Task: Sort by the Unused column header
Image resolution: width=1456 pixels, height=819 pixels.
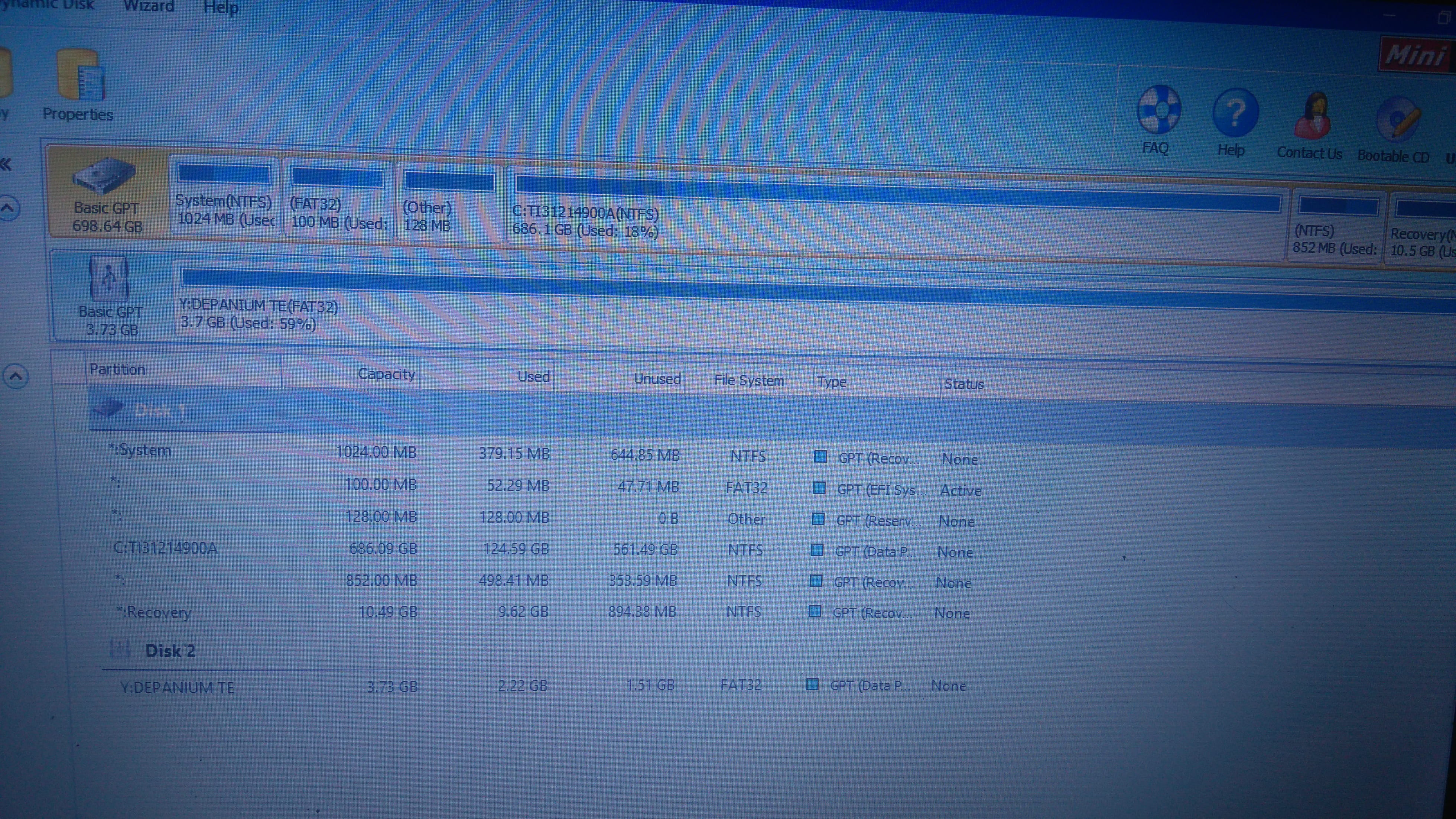Action: [620, 379]
